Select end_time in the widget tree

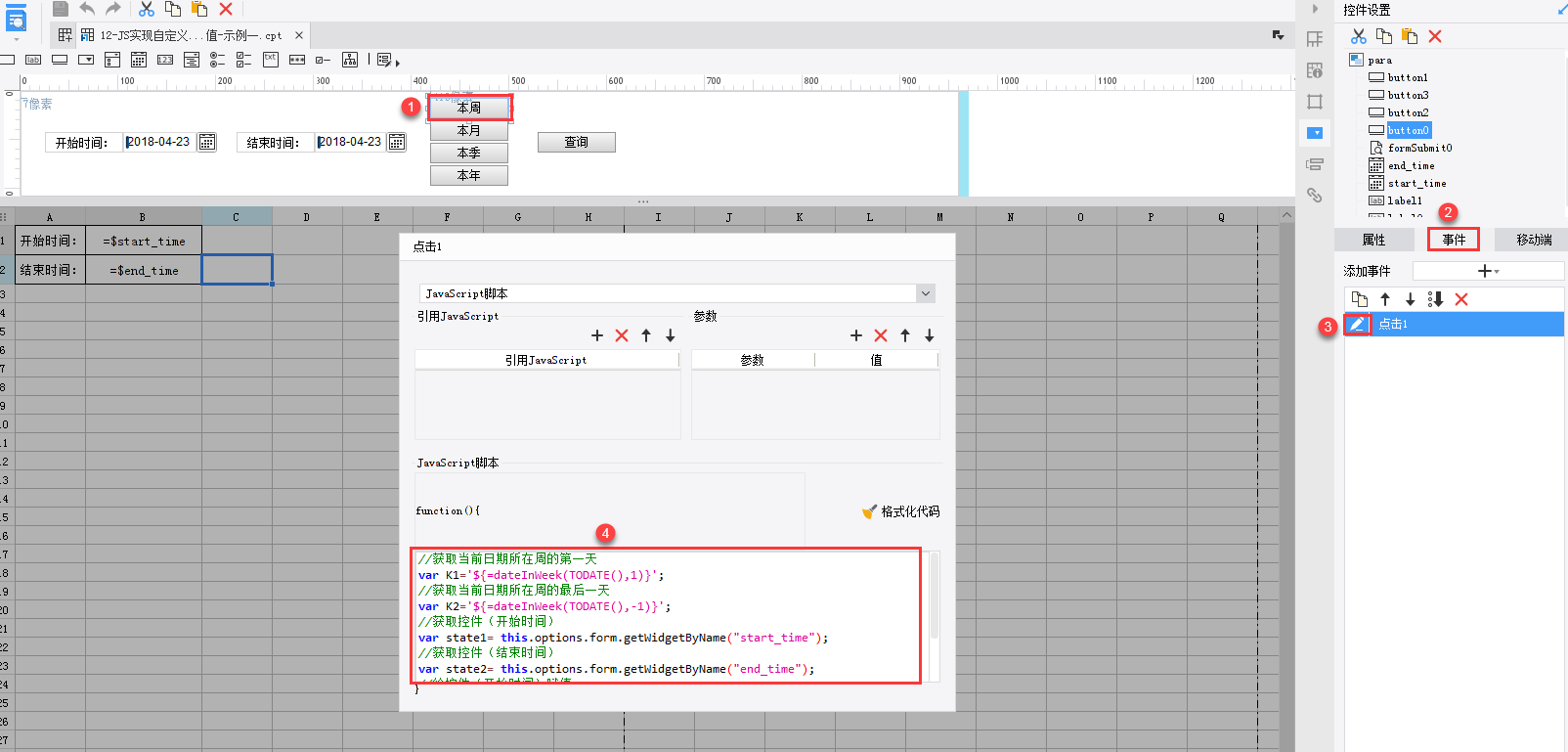click(1411, 165)
